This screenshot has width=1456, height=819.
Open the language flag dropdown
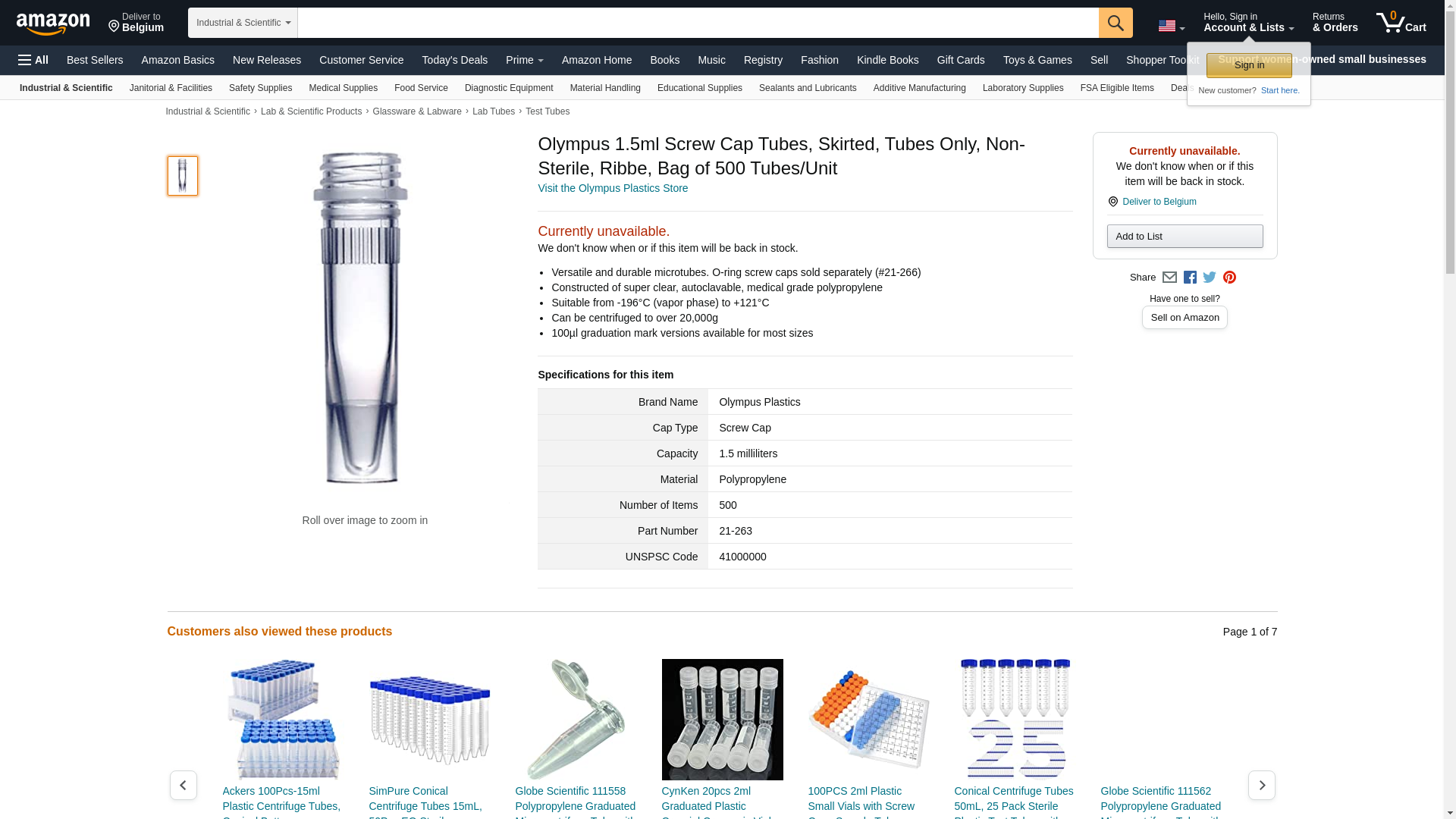[1171, 26]
